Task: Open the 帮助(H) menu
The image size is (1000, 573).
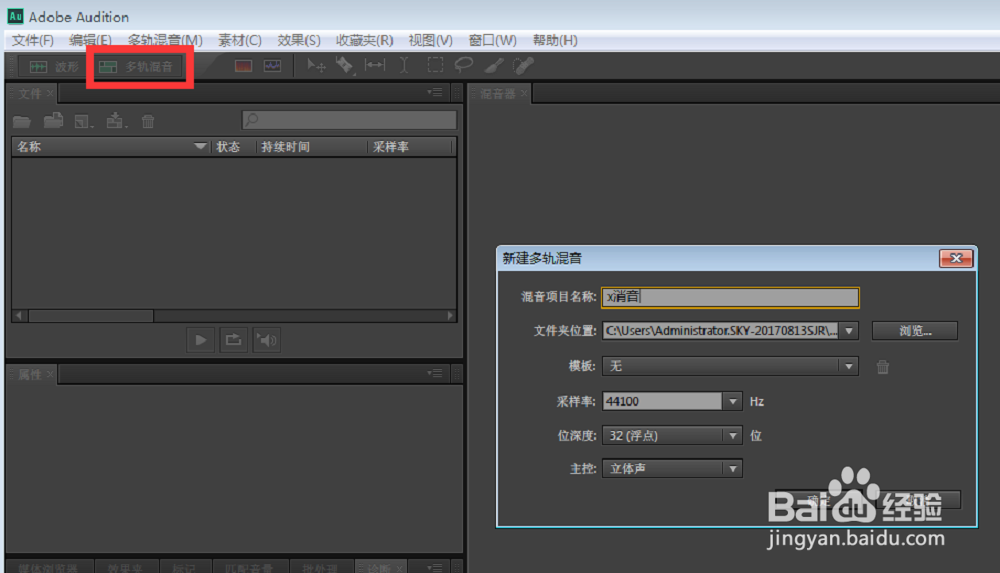Action: coord(555,40)
